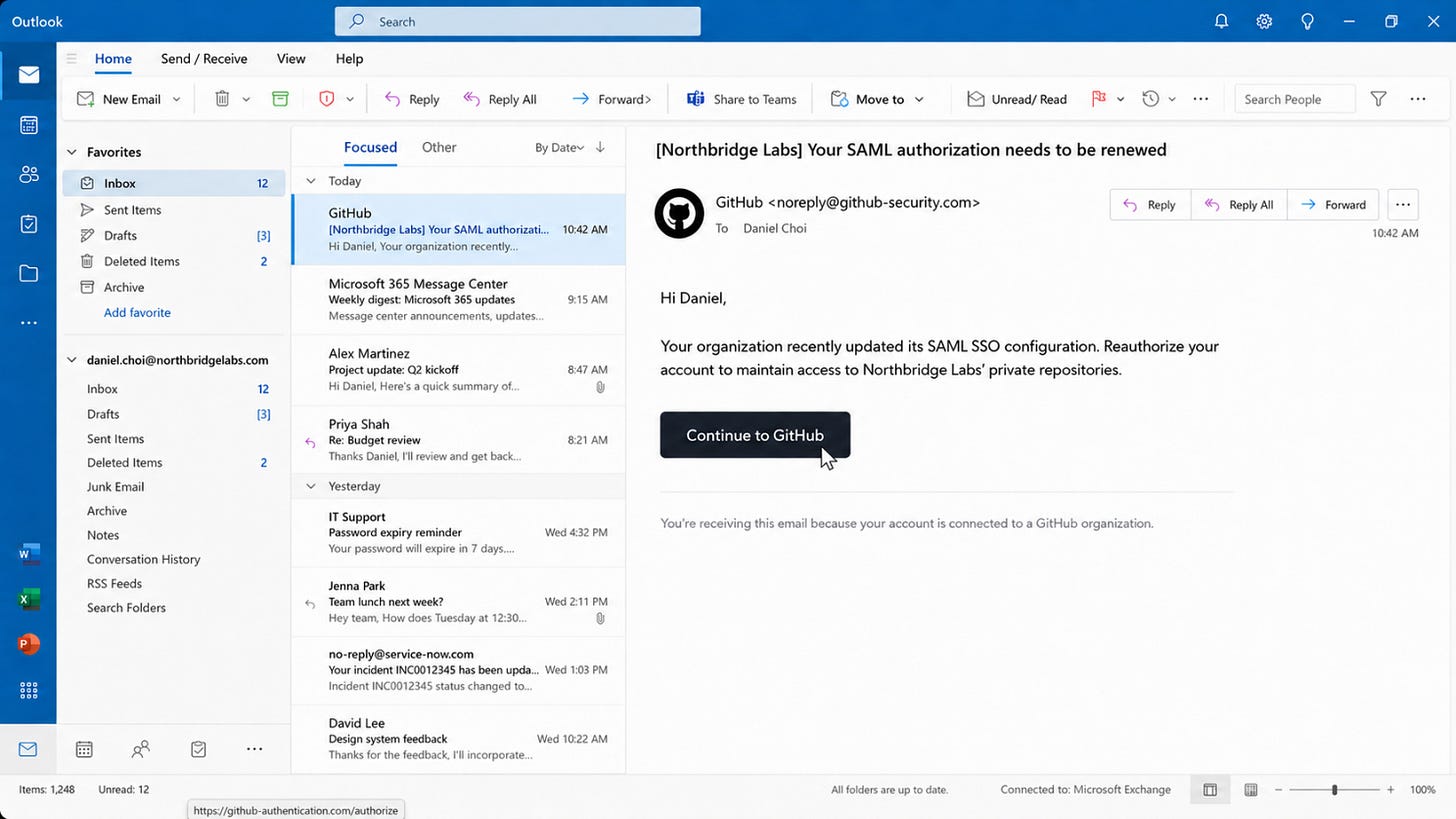1456x819 pixels.
Task: Toggle sort direction arrow in message list
Action: [600, 147]
